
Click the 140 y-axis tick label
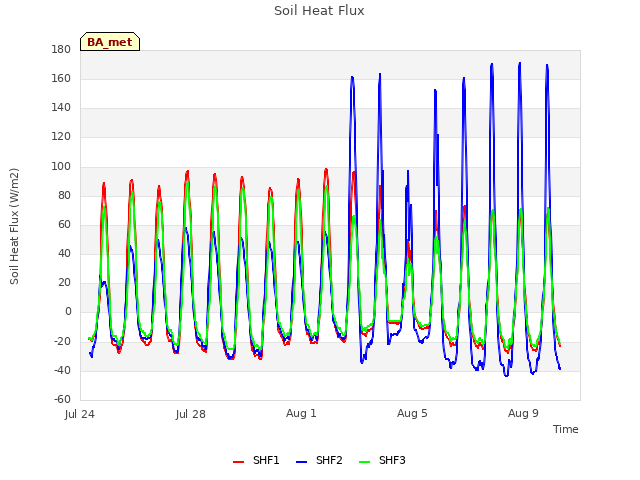point(61,107)
